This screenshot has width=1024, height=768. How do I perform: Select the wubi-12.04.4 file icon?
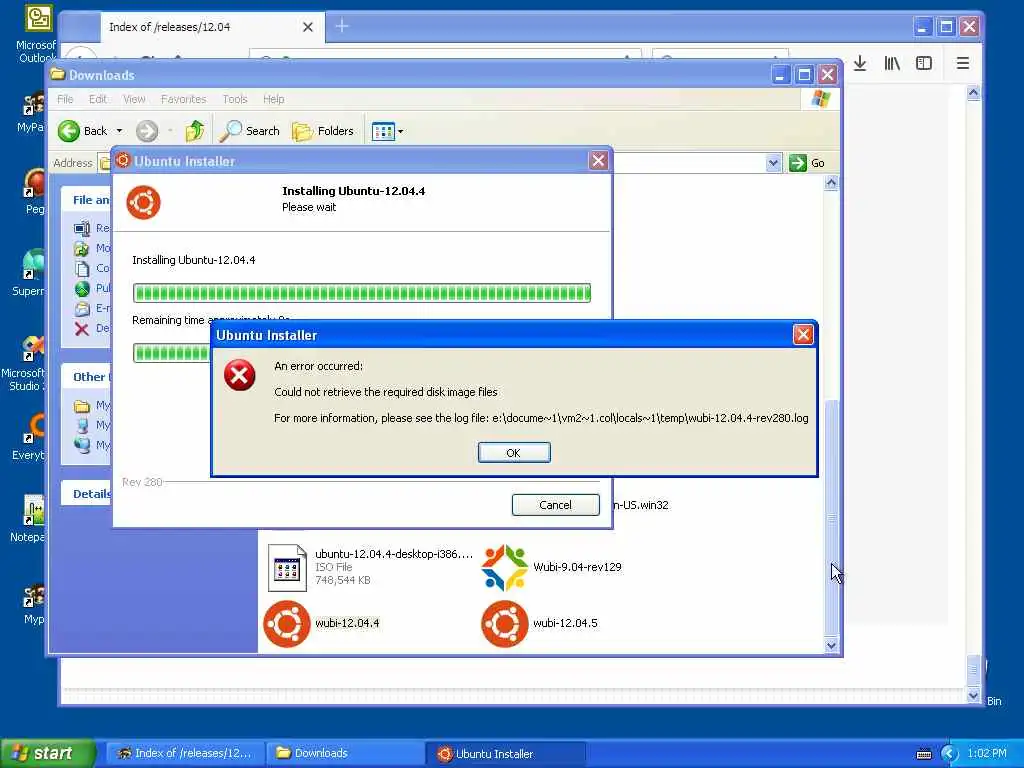[x=287, y=624]
